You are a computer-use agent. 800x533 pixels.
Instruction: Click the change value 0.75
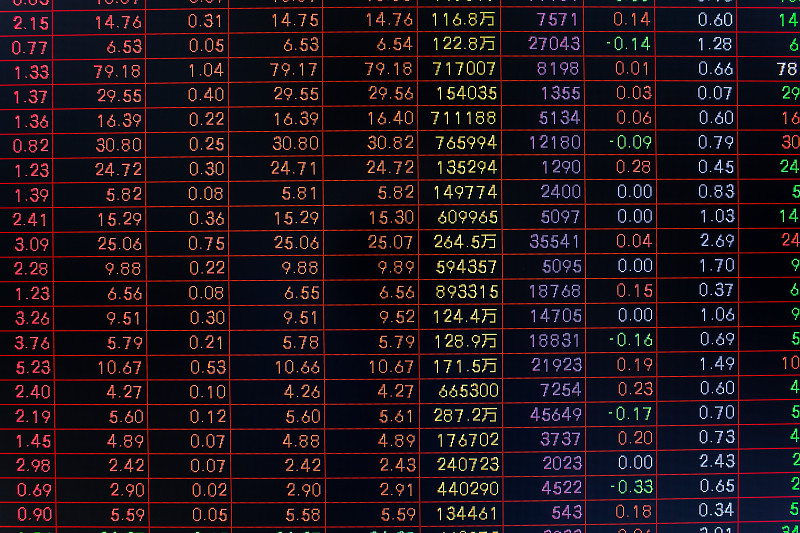(x=206, y=242)
